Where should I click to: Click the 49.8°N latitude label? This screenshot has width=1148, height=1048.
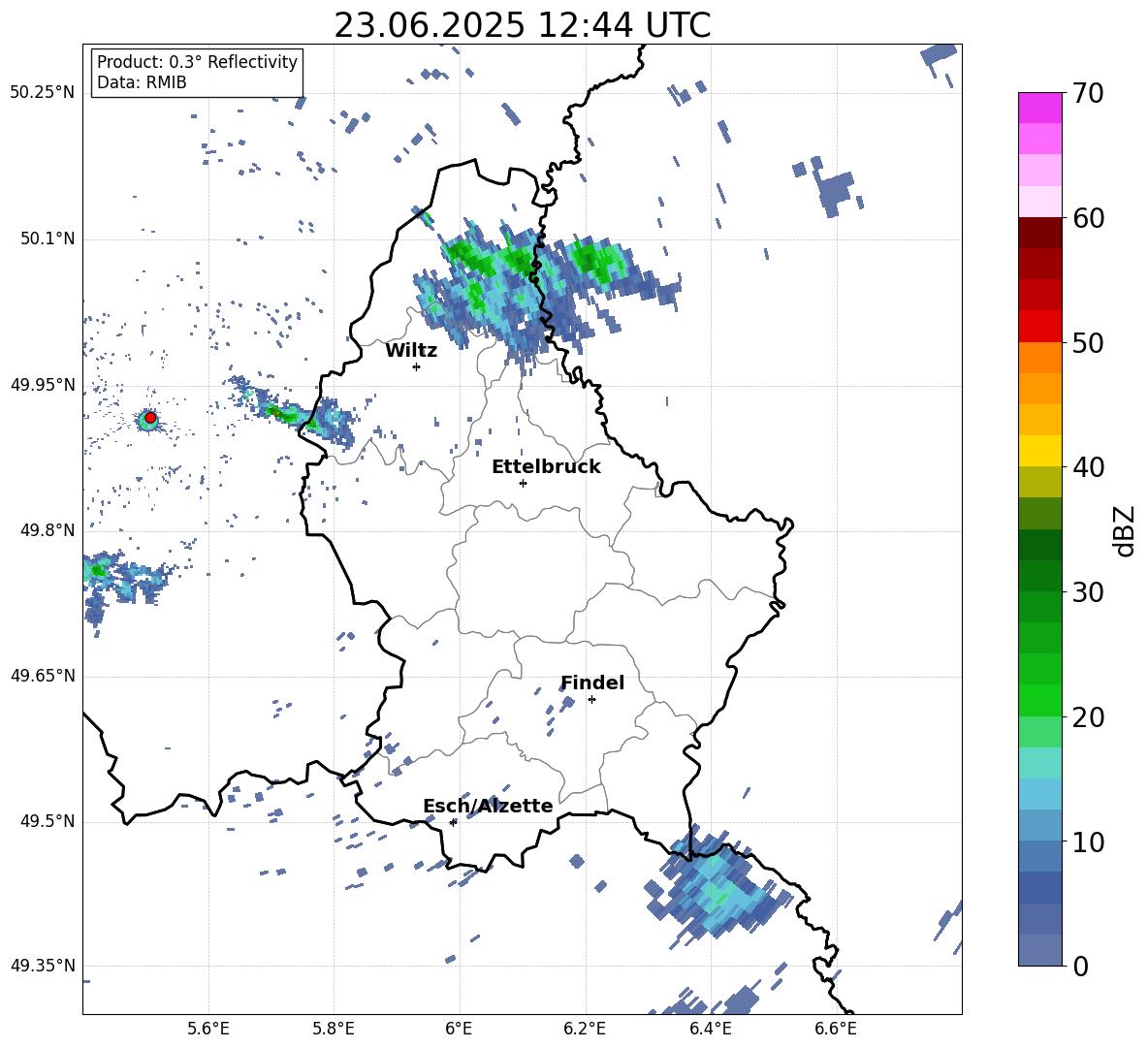49,530
